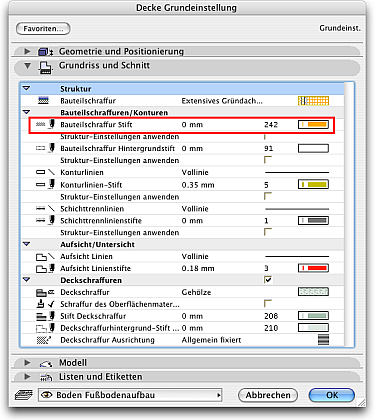The width and height of the screenshot is (375, 420).
Task: Collapse the Deckschraffuren group triangle
Action: (26, 280)
